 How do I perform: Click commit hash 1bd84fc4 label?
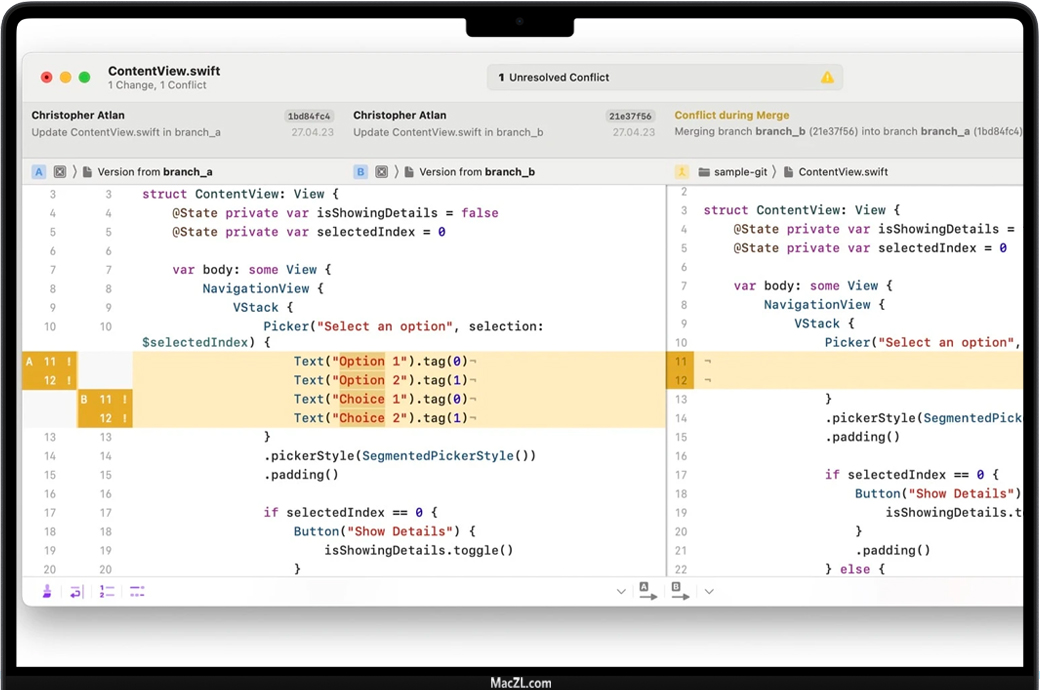(309, 116)
